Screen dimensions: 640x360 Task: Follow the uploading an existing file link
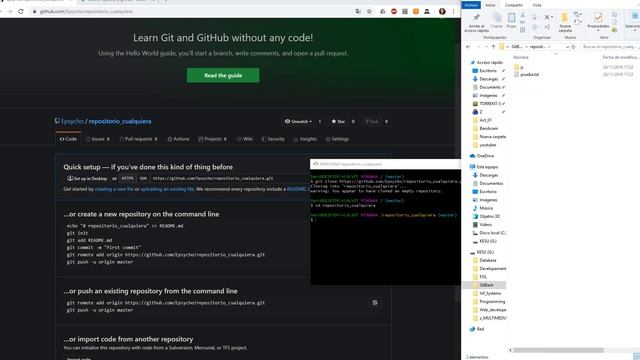coord(167,189)
